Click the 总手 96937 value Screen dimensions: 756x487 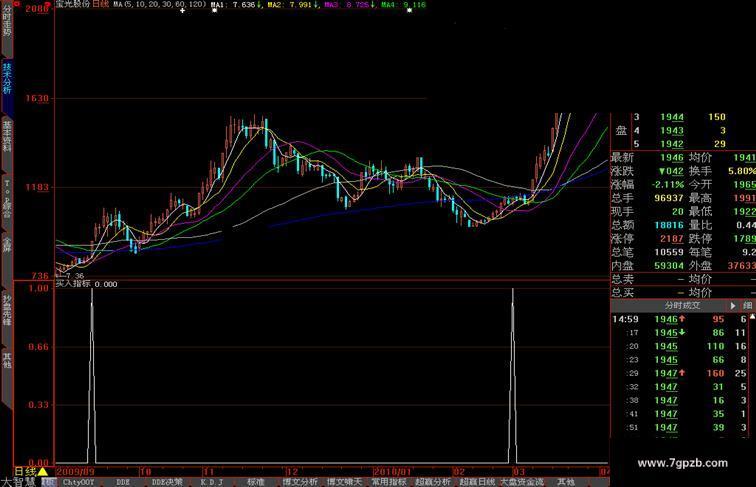point(669,198)
